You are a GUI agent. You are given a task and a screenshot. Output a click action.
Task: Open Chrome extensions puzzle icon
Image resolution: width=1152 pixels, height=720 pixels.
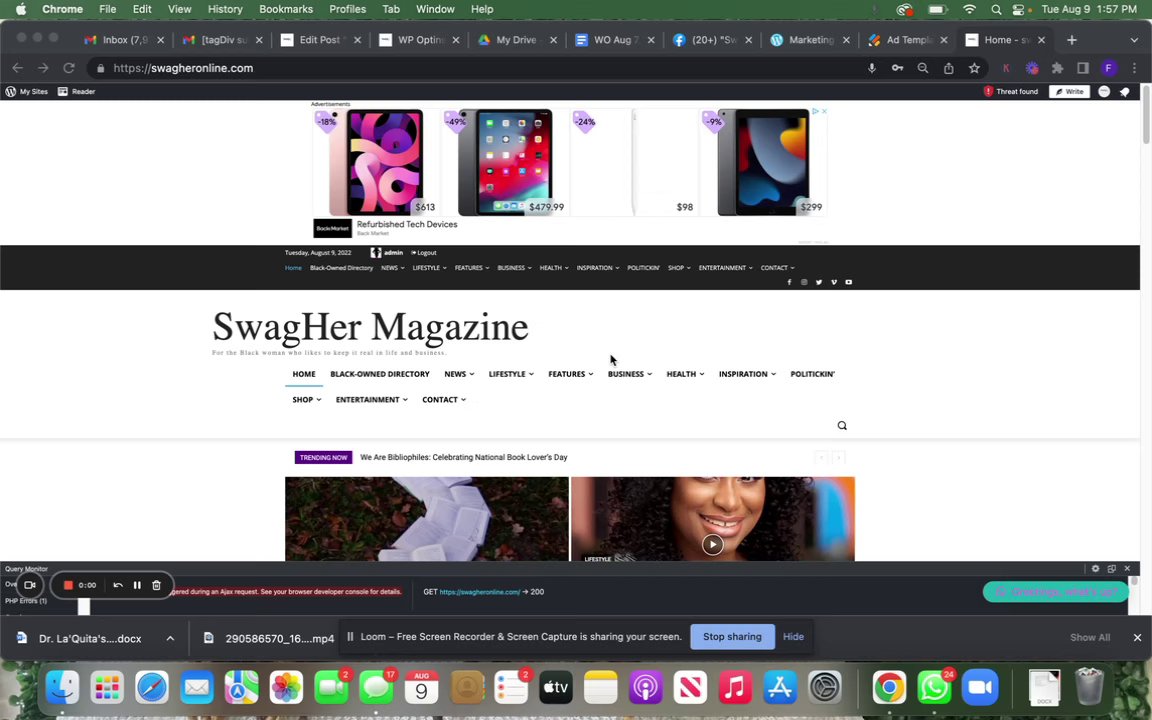(x=1057, y=68)
